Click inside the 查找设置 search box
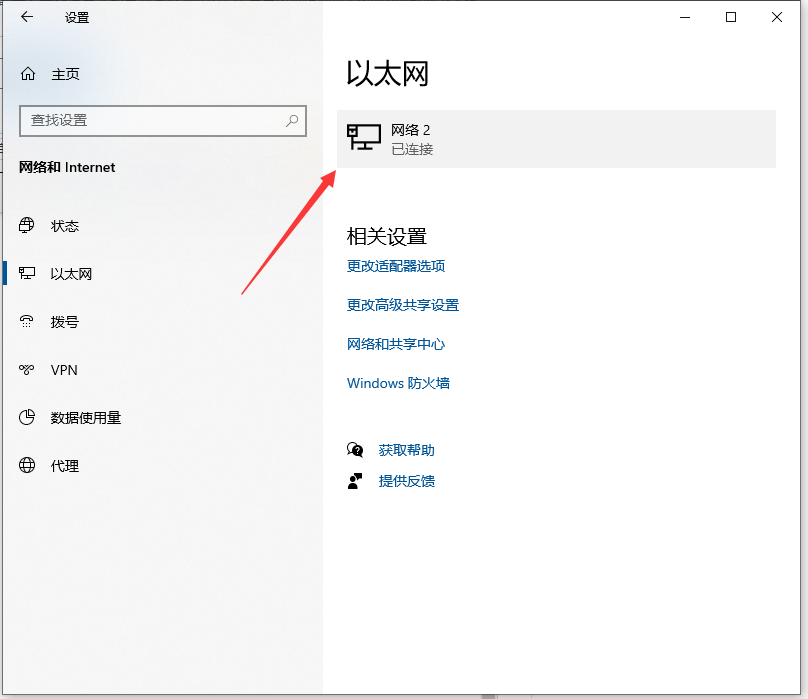 coord(150,120)
